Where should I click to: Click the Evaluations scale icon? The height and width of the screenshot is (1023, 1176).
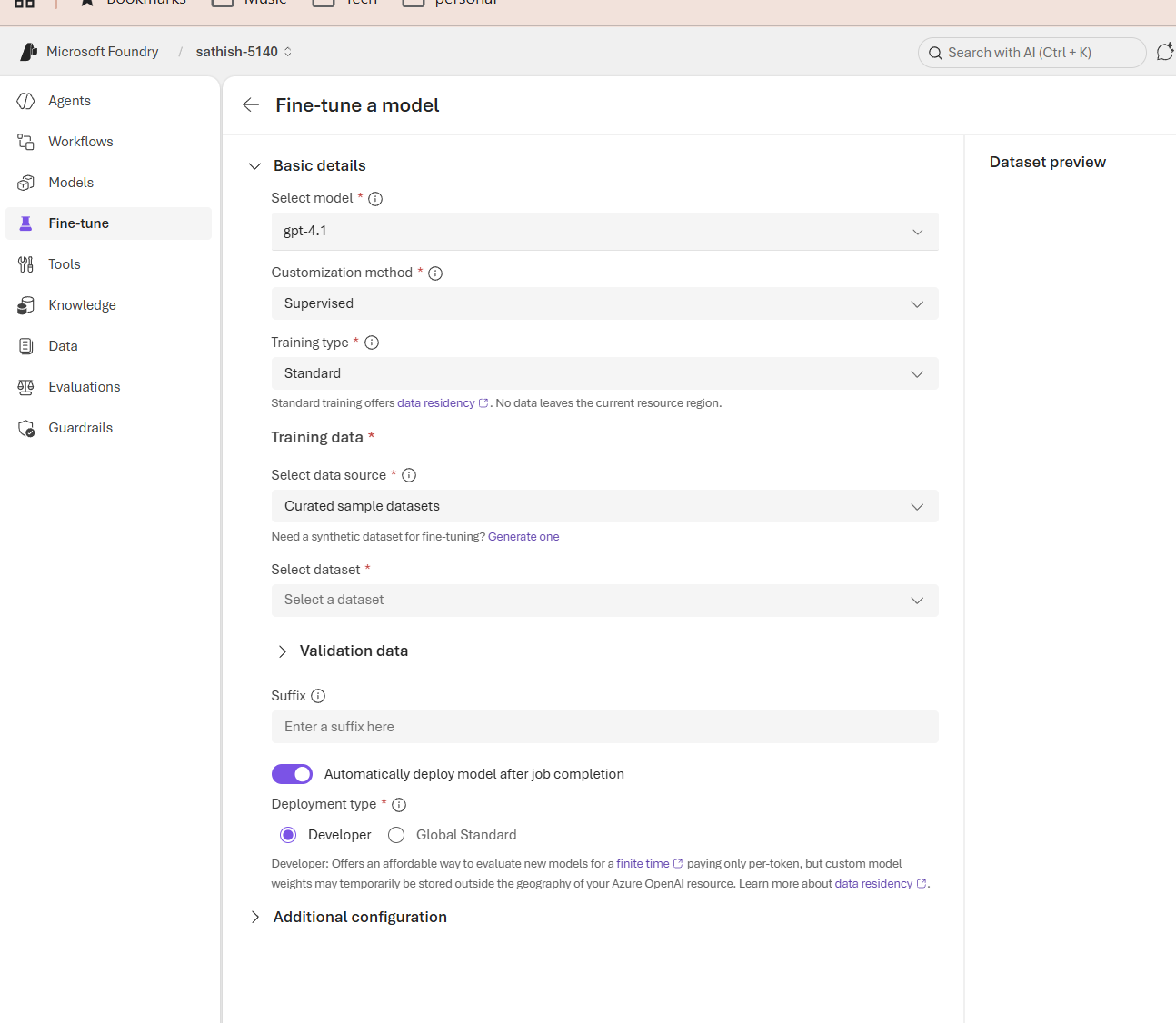pos(26,387)
